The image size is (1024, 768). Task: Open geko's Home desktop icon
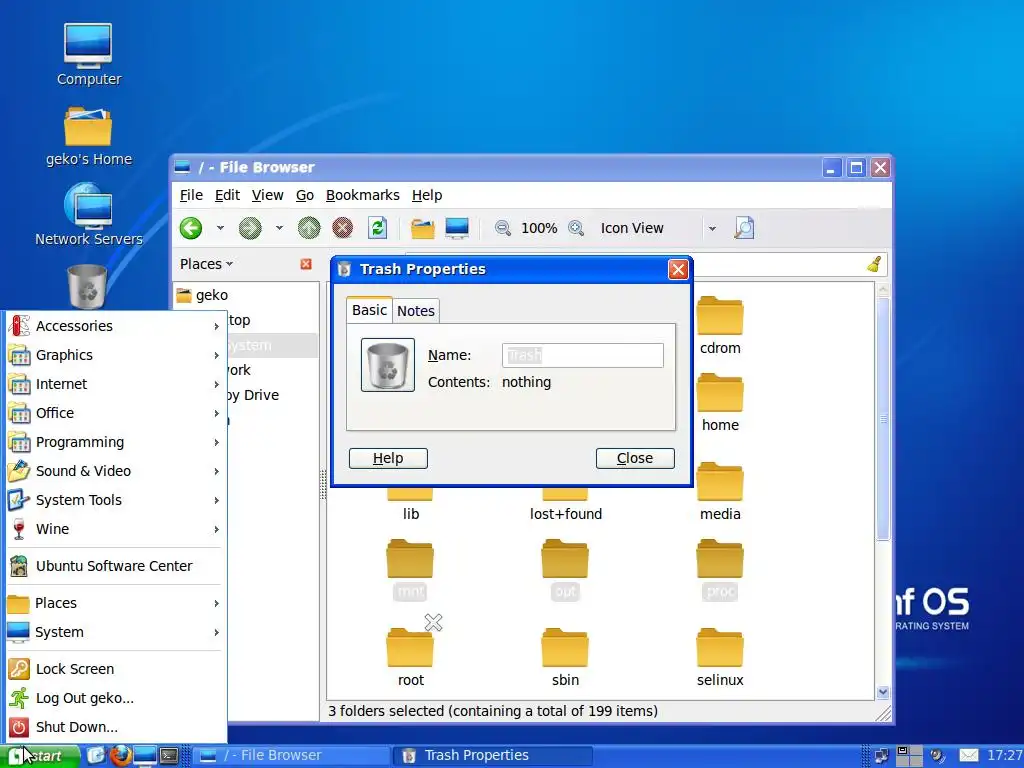pyautogui.click(x=88, y=136)
